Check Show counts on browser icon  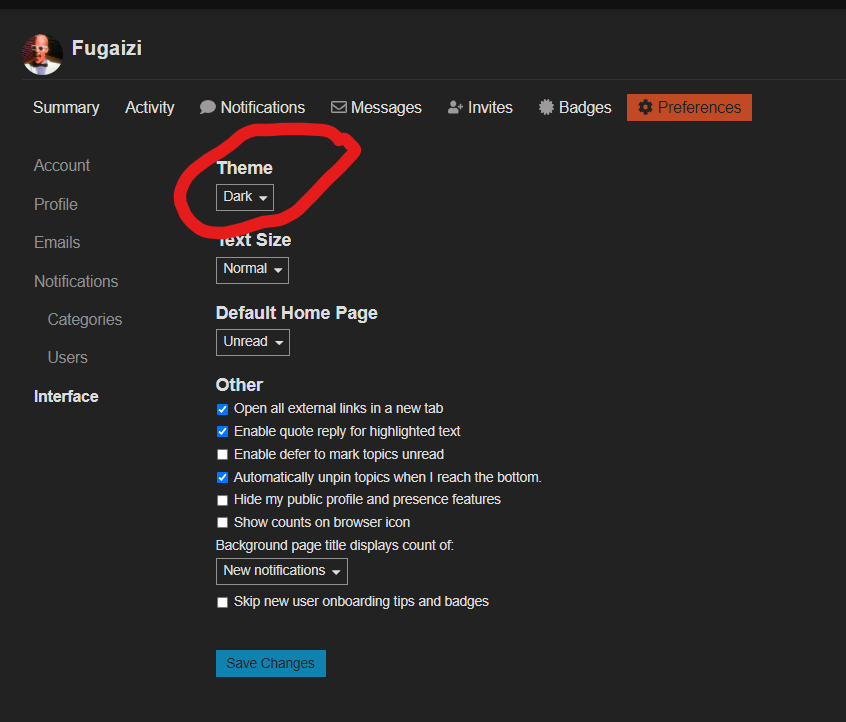[x=222, y=523]
